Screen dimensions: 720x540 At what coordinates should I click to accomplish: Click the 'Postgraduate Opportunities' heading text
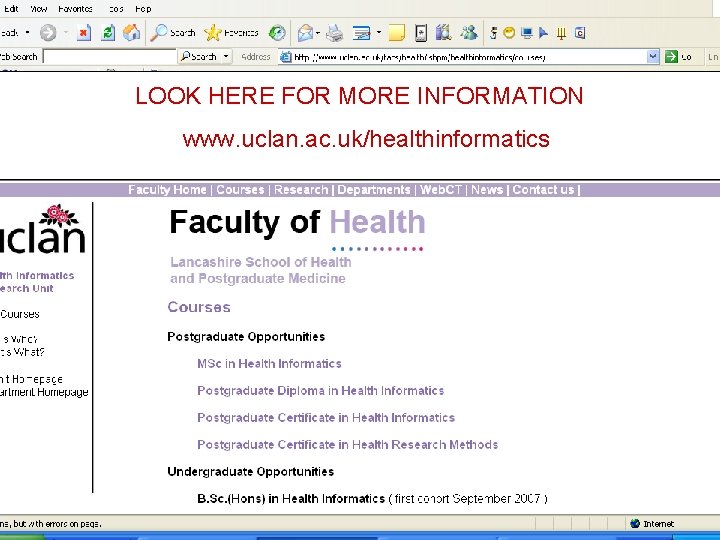[x=246, y=337]
